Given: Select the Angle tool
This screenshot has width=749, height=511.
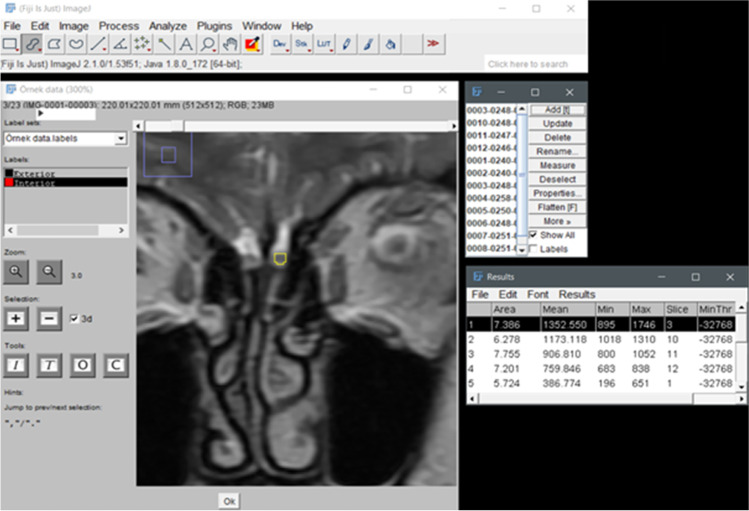Looking at the screenshot, I should [x=120, y=44].
